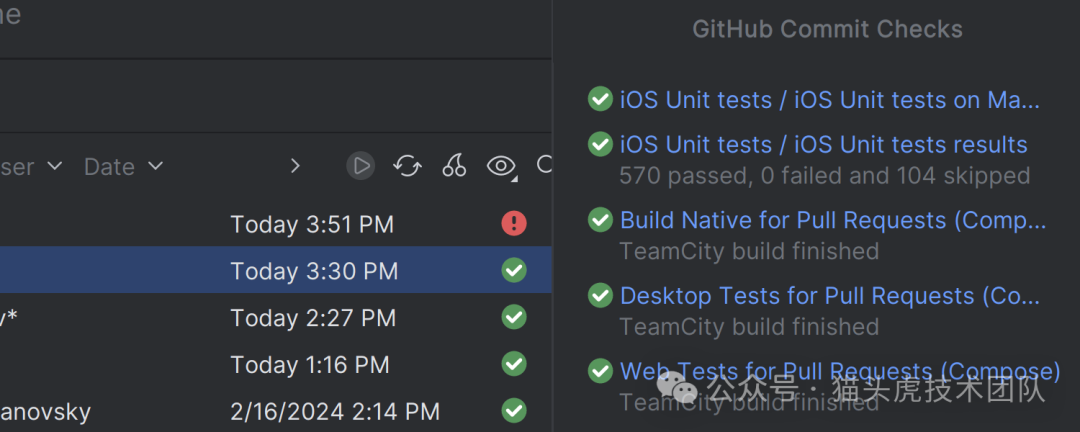The image size is (1080, 432).
Task: Expand the toolbar's right chevron arrow
Action: 295,166
